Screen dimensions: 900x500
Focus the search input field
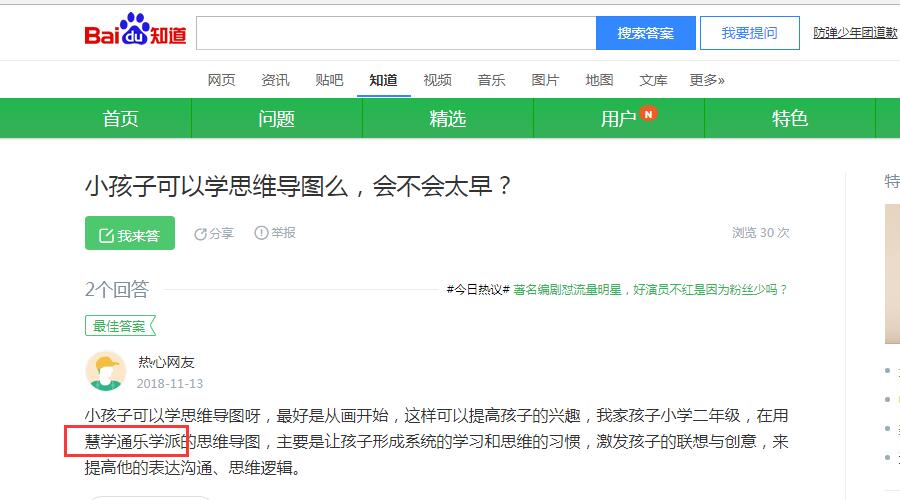(x=396, y=33)
